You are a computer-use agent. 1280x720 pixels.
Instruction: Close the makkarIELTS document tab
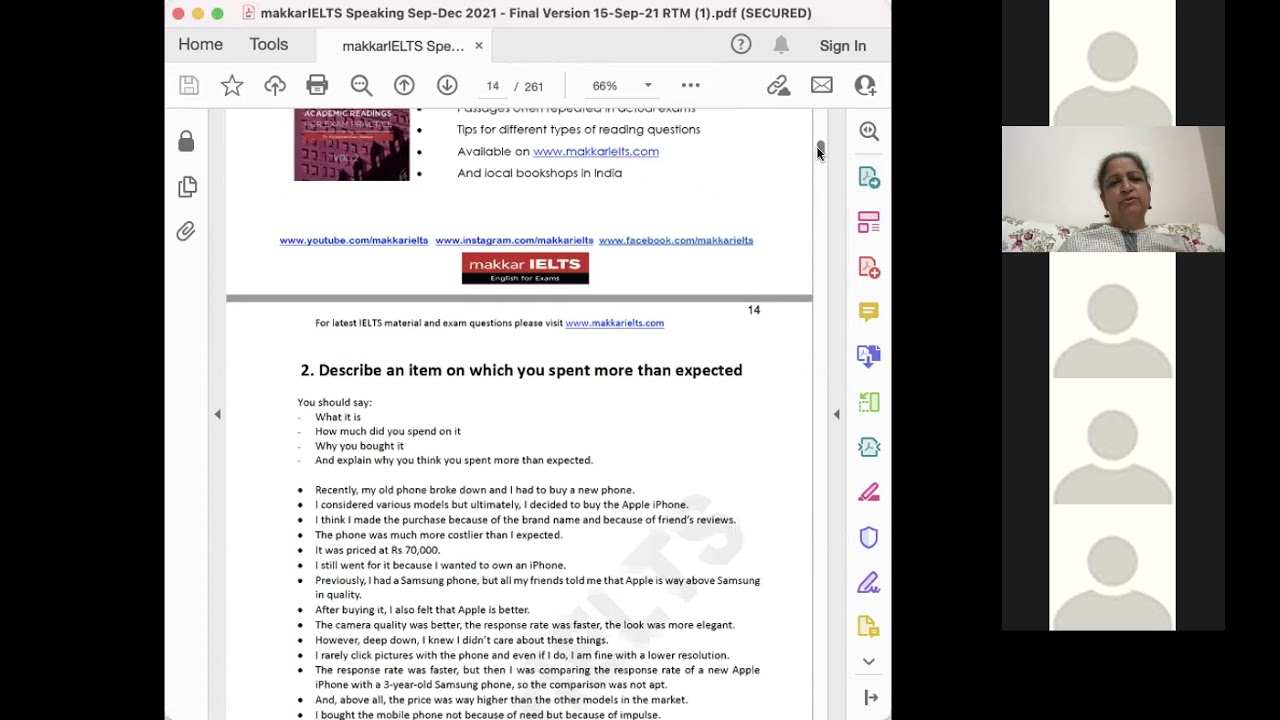pos(479,46)
